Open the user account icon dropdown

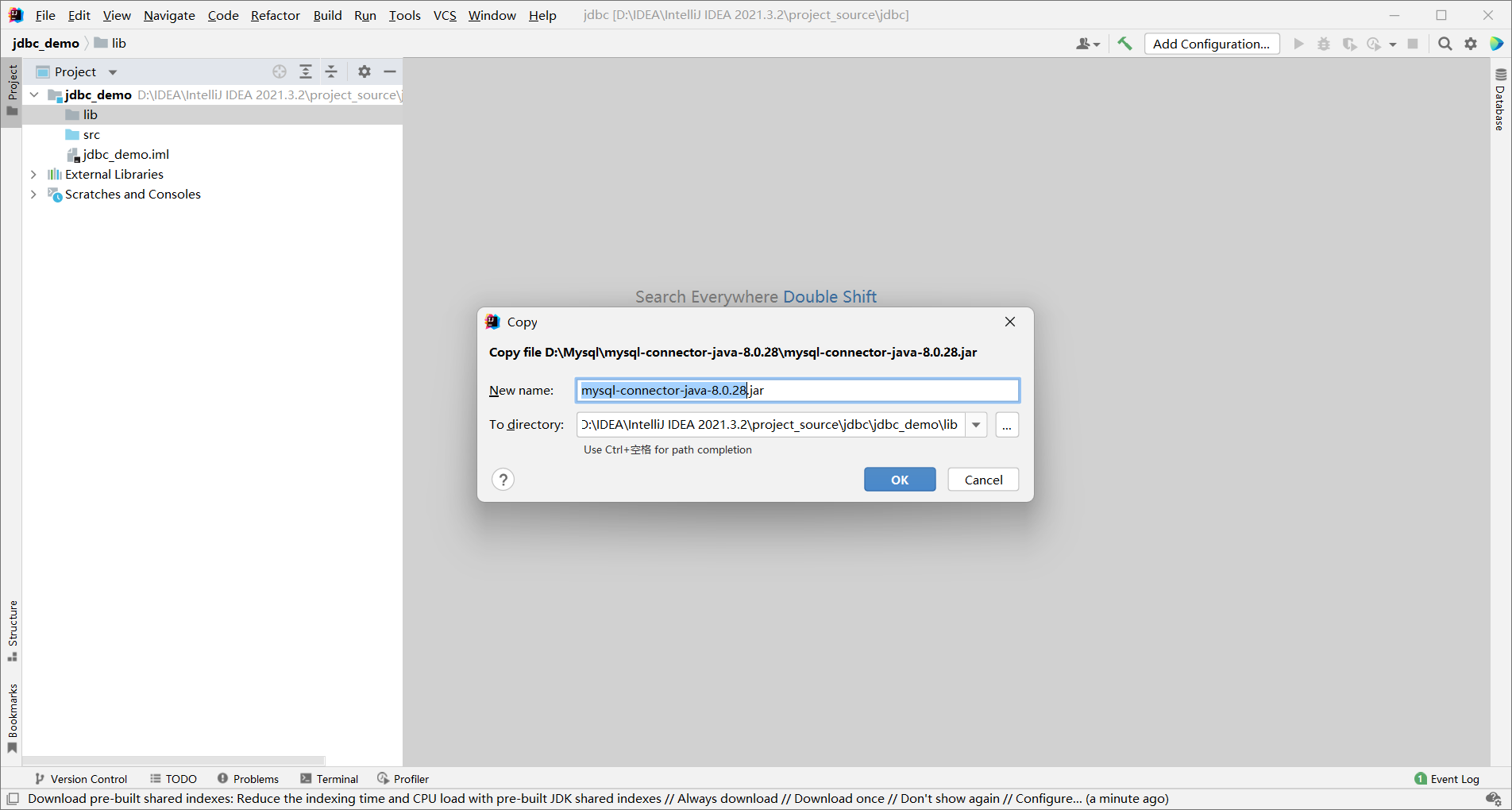click(1087, 44)
